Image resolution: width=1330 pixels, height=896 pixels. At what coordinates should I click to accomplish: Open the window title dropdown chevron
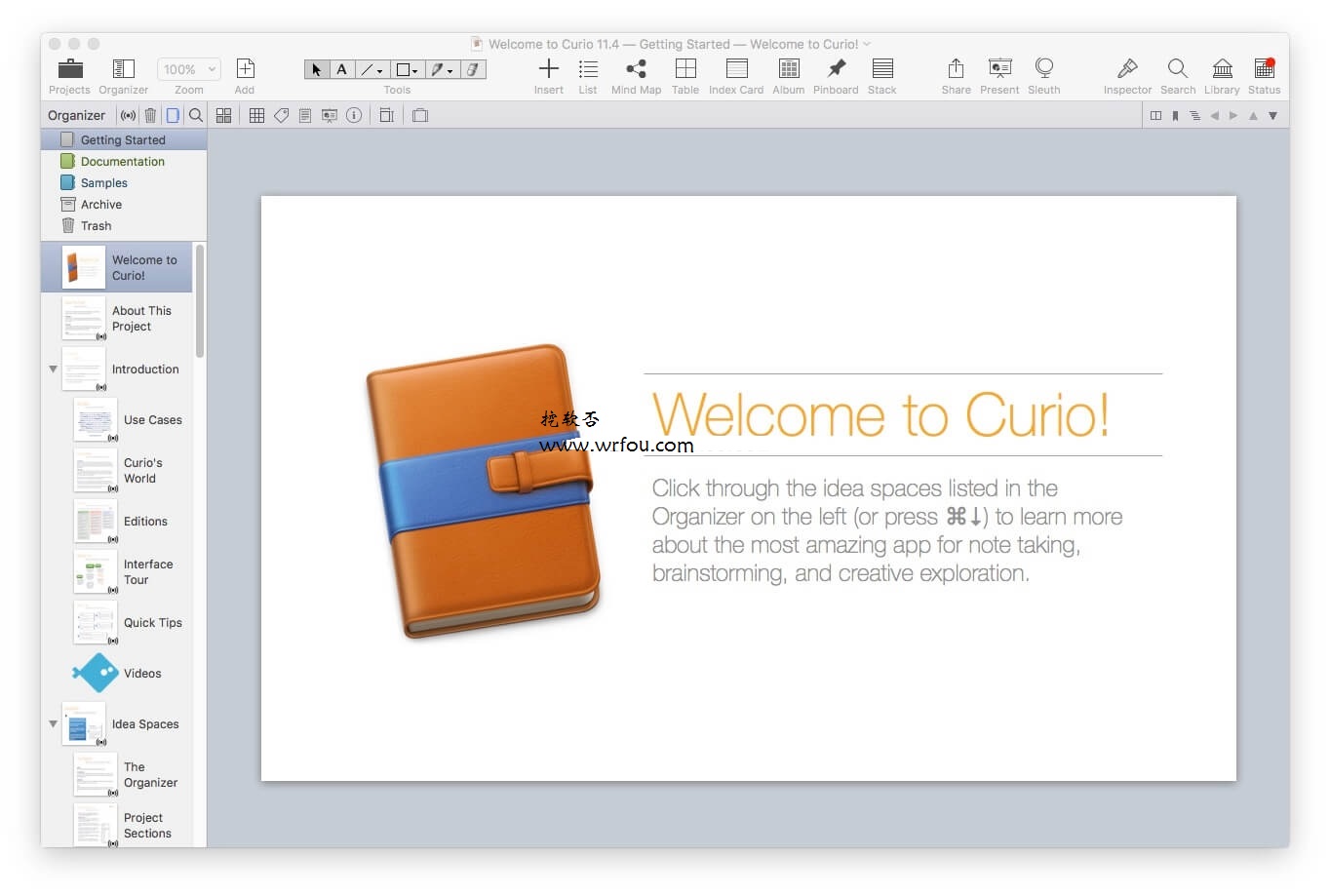coord(867,44)
